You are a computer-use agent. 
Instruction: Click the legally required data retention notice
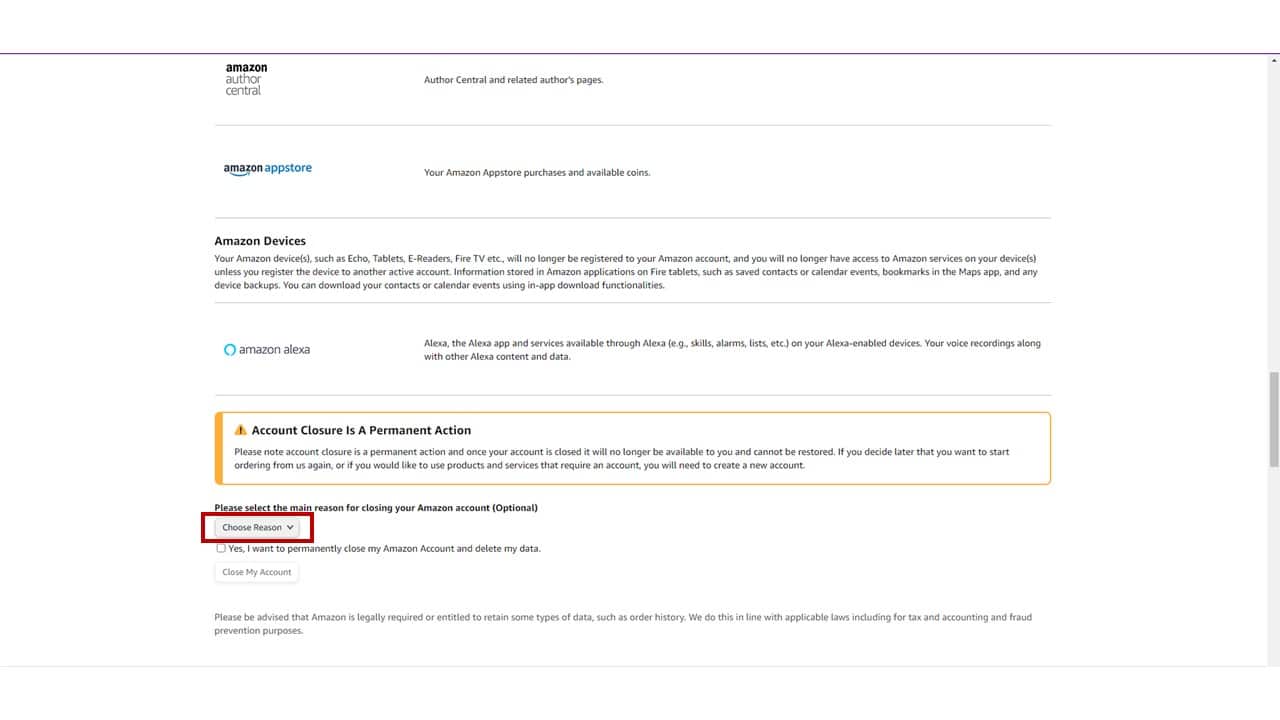[x=623, y=624]
